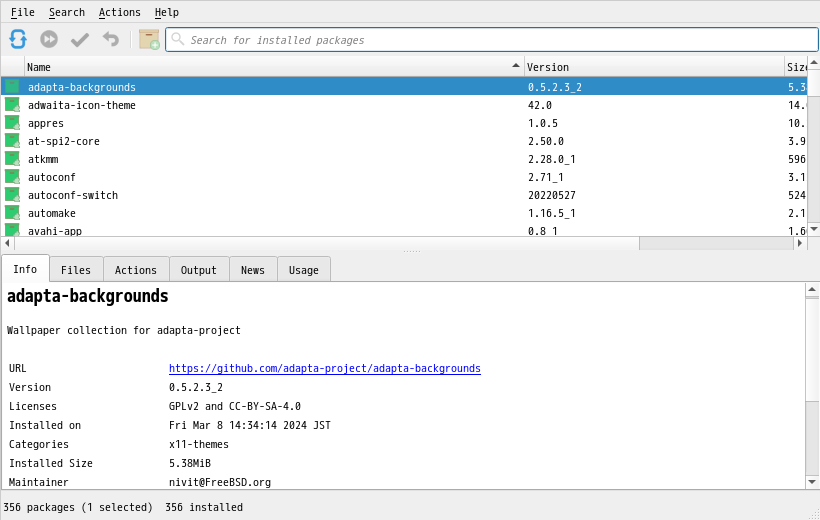Sort packages by the Name column header
Image resolution: width=820 pixels, height=520 pixels.
(274, 67)
